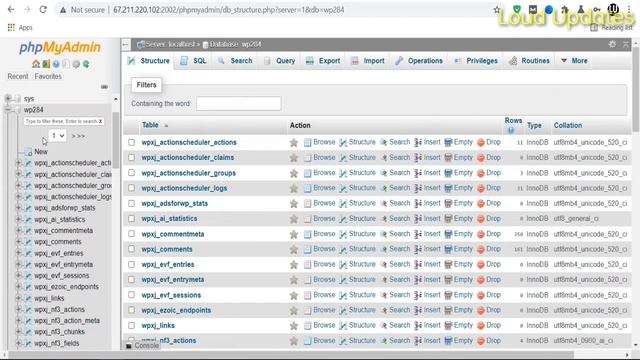Screen dimensions: 640x360
Task: Open the Search tab
Action: point(236,61)
